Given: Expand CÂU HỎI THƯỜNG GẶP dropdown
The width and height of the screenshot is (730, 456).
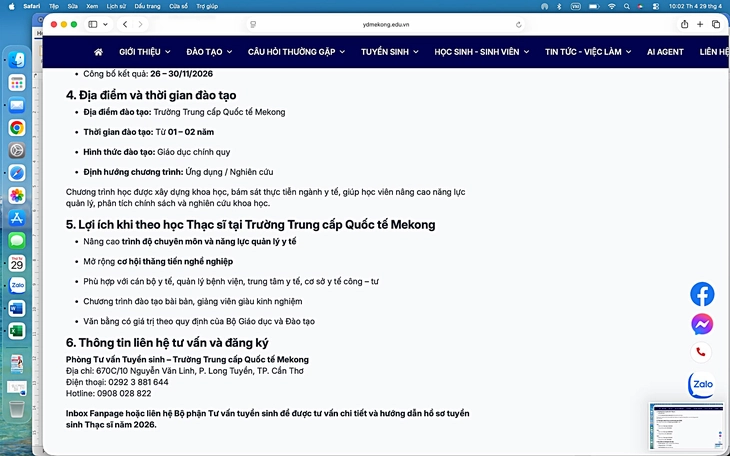Looking at the screenshot, I should pos(296,52).
